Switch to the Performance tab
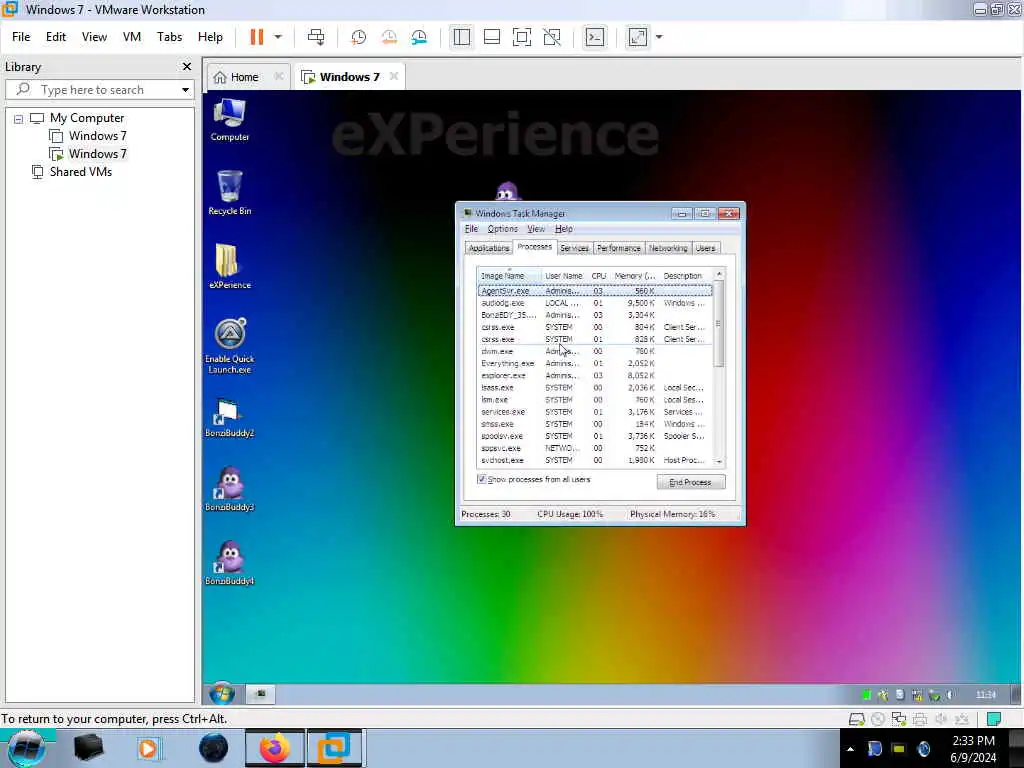The width and height of the screenshot is (1024, 768). (x=618, y=248)
